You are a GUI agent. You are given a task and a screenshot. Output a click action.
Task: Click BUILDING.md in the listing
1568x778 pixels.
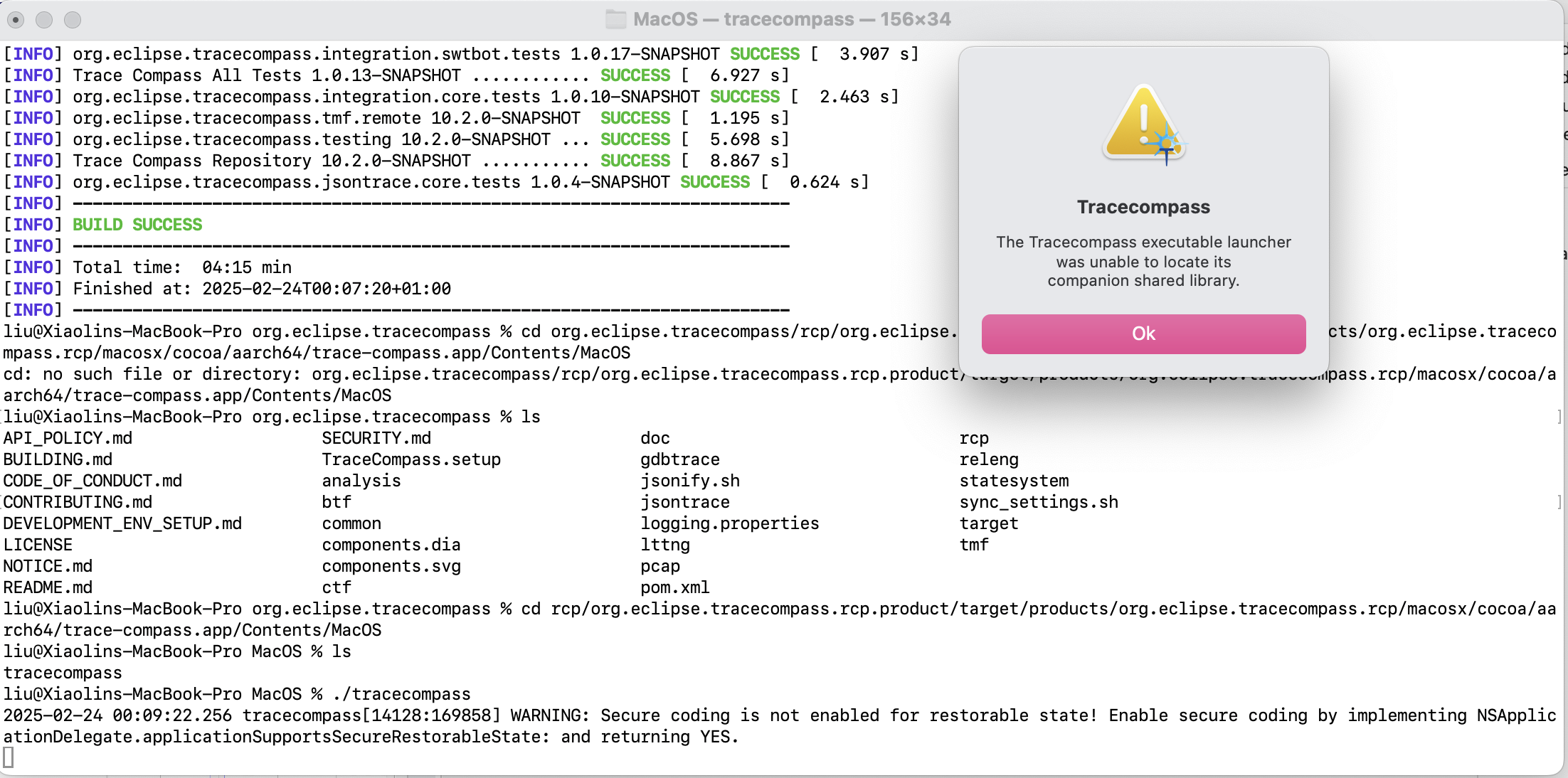tap(58, 459)
